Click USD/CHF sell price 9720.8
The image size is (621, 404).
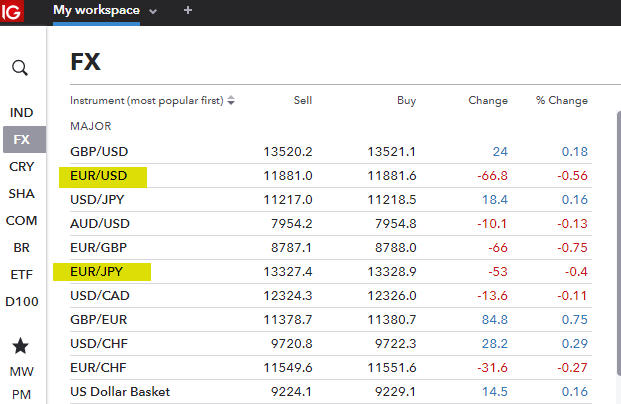click(x=291, y=344)
